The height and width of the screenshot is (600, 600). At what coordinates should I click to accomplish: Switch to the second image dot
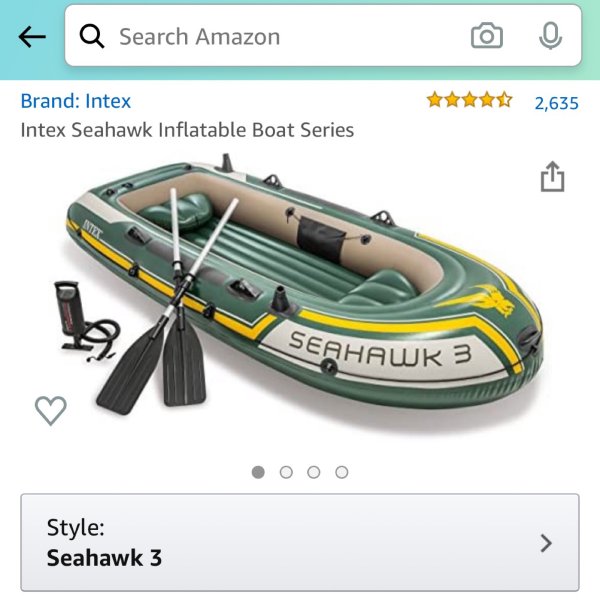pos(286,472)
